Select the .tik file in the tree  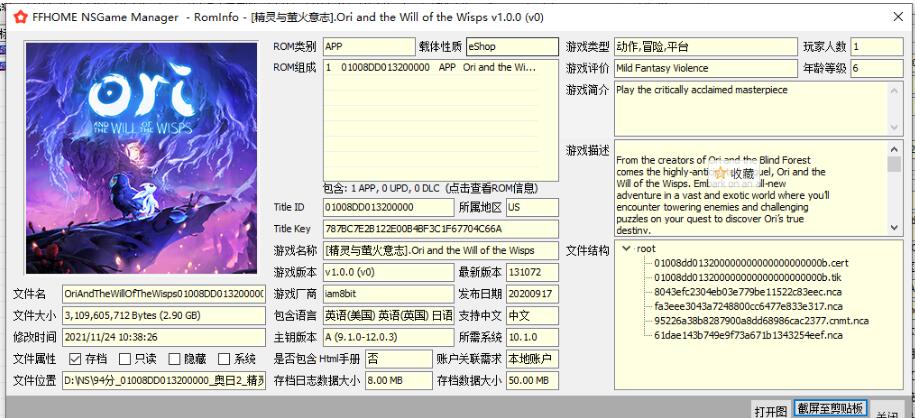(749, 277)
